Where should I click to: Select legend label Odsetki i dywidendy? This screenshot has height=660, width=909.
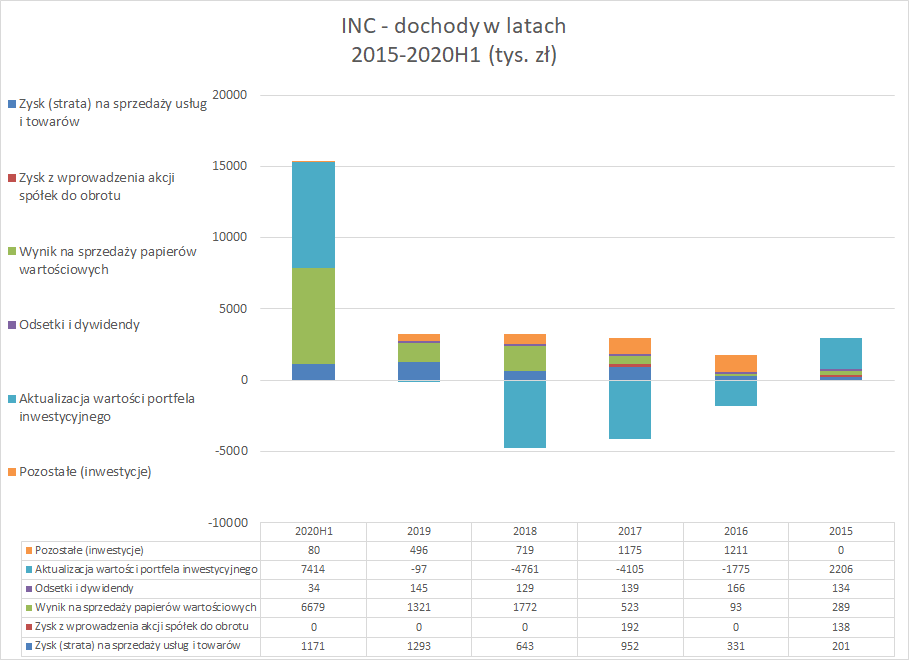click(x=79, y=325)
